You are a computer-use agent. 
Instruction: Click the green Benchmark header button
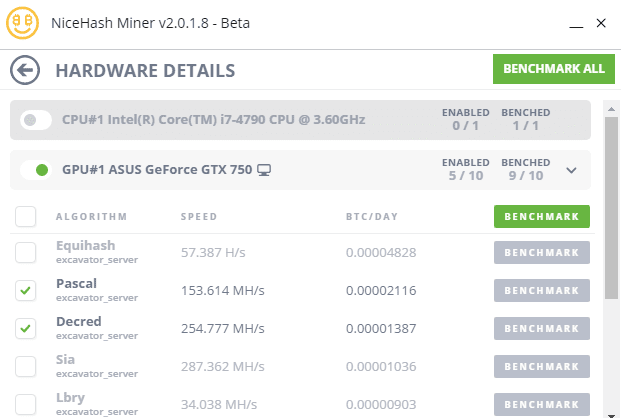pos(542,216)
